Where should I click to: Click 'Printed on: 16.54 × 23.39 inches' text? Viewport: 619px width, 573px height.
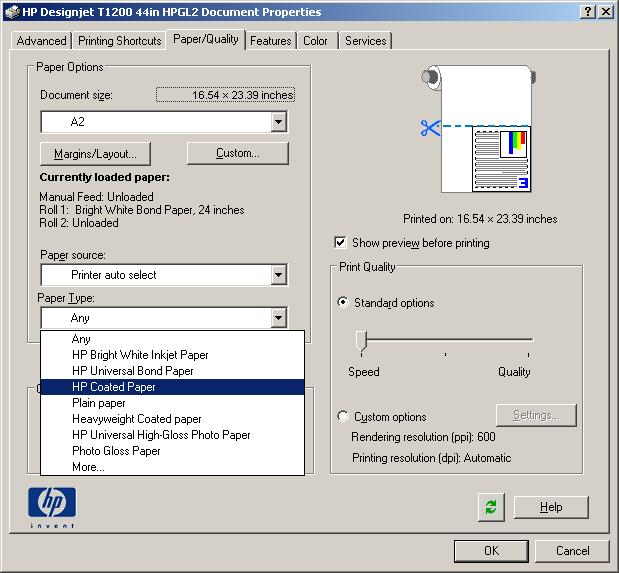480,219
